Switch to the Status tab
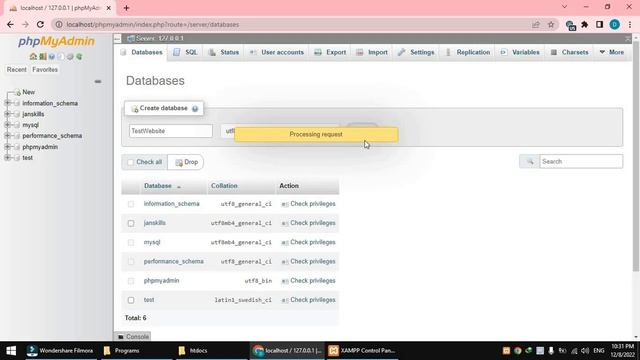This screenshot has height=360, width=640. click(223, 52)
